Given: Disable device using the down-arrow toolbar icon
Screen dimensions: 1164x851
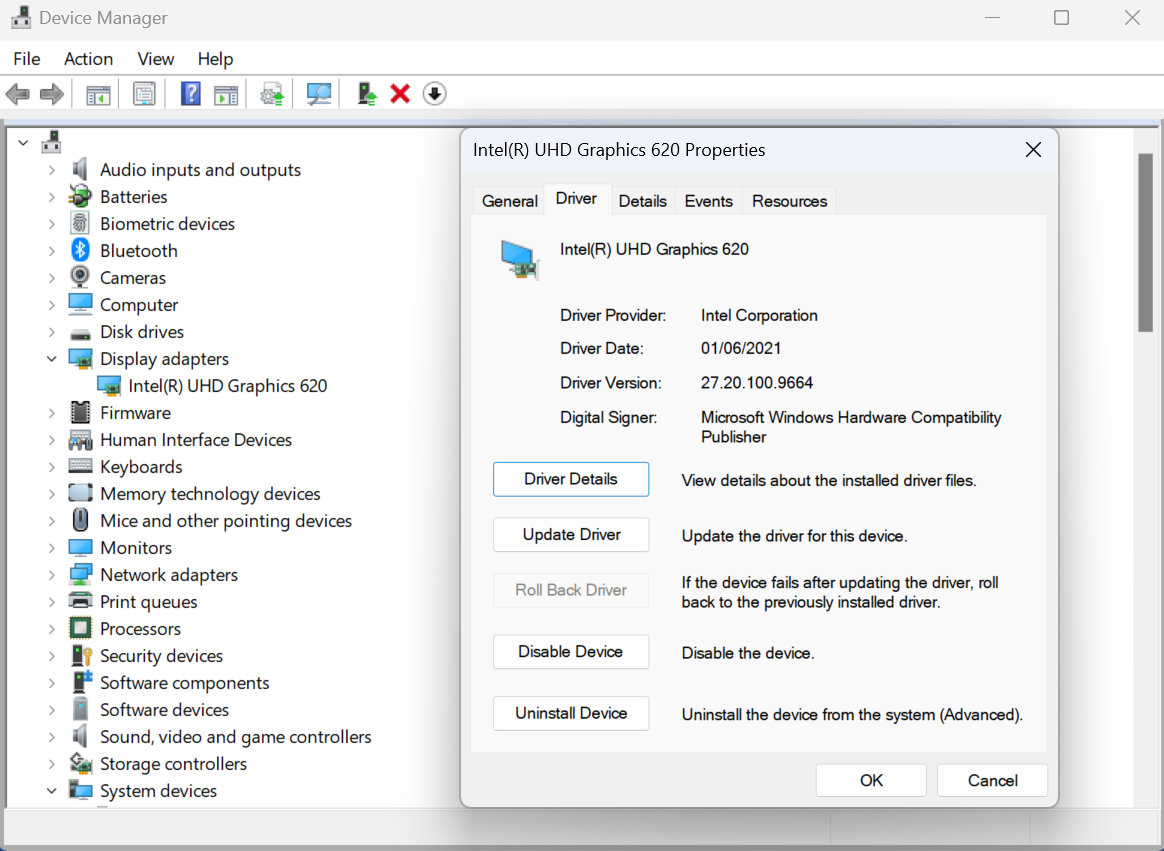Looking at the screenshot, I should (x=434, y=93).
